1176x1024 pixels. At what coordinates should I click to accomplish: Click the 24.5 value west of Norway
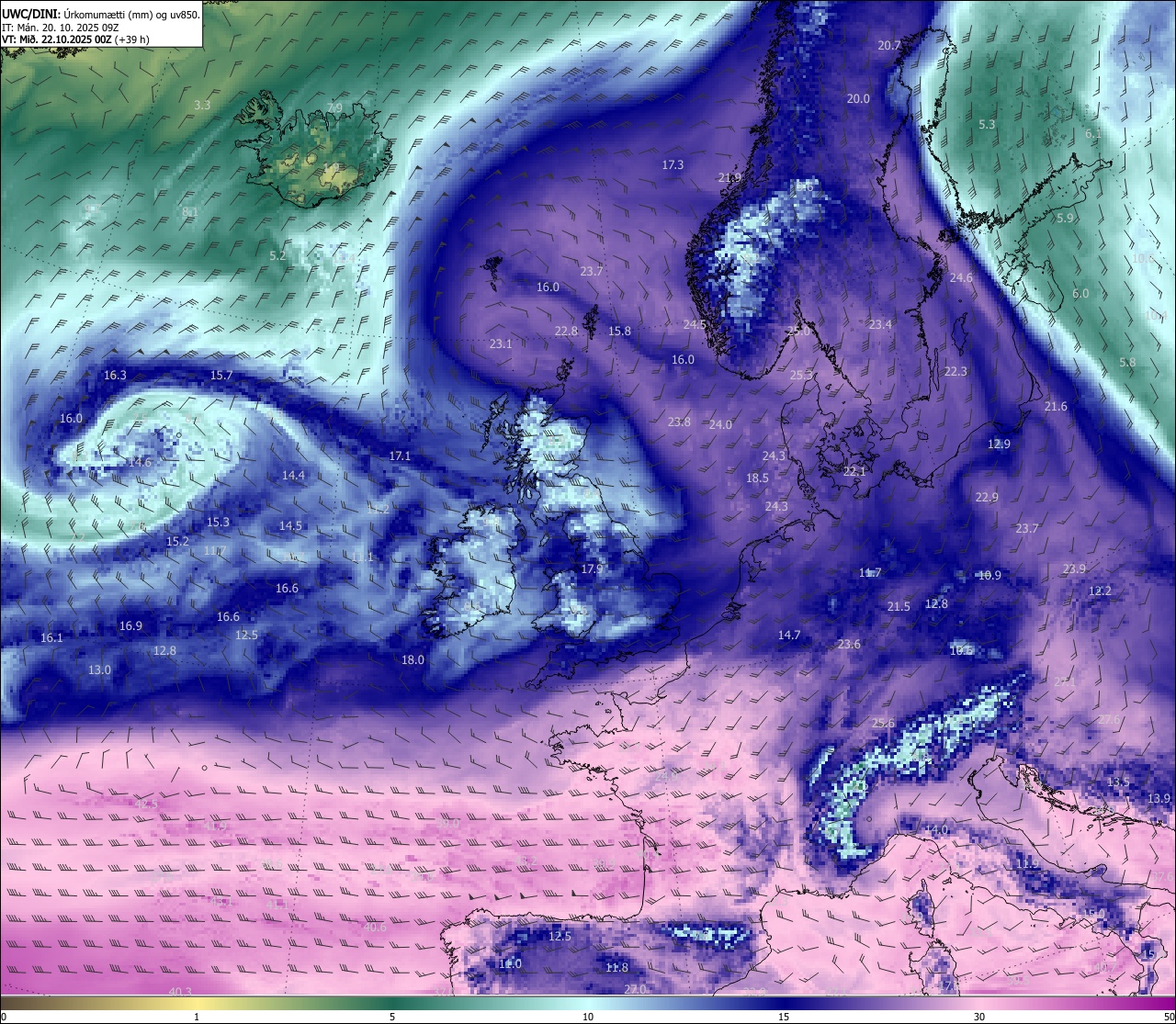click(695, 324)
